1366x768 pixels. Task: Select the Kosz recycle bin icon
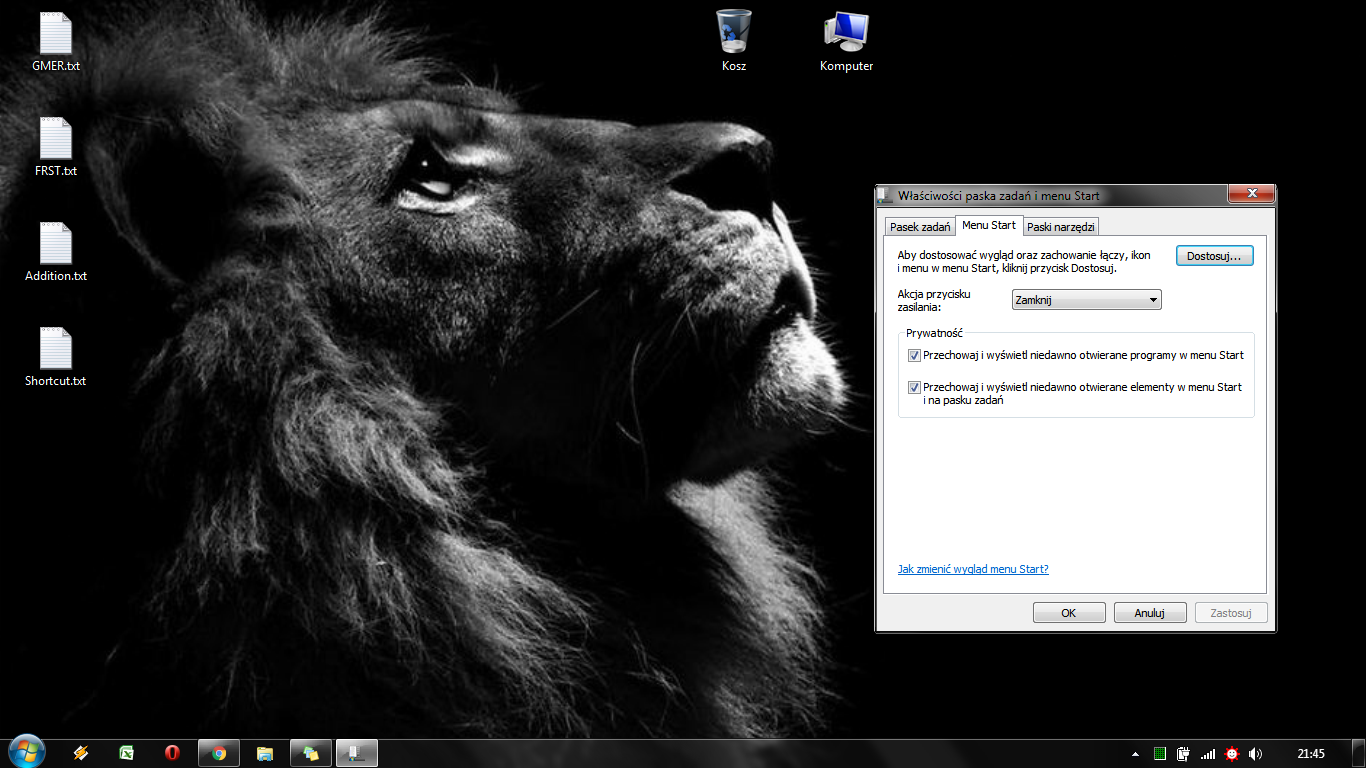[x=734, y=42]
